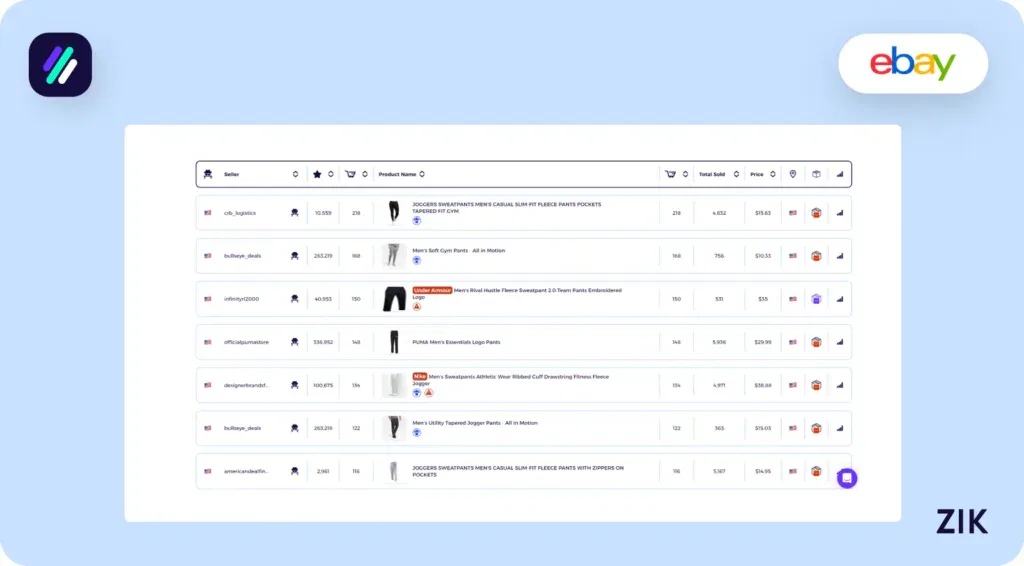Open seller bullseye_deals for Soft Gym Pants
This screenshot has width=1024, height=566.
[242, 256]
